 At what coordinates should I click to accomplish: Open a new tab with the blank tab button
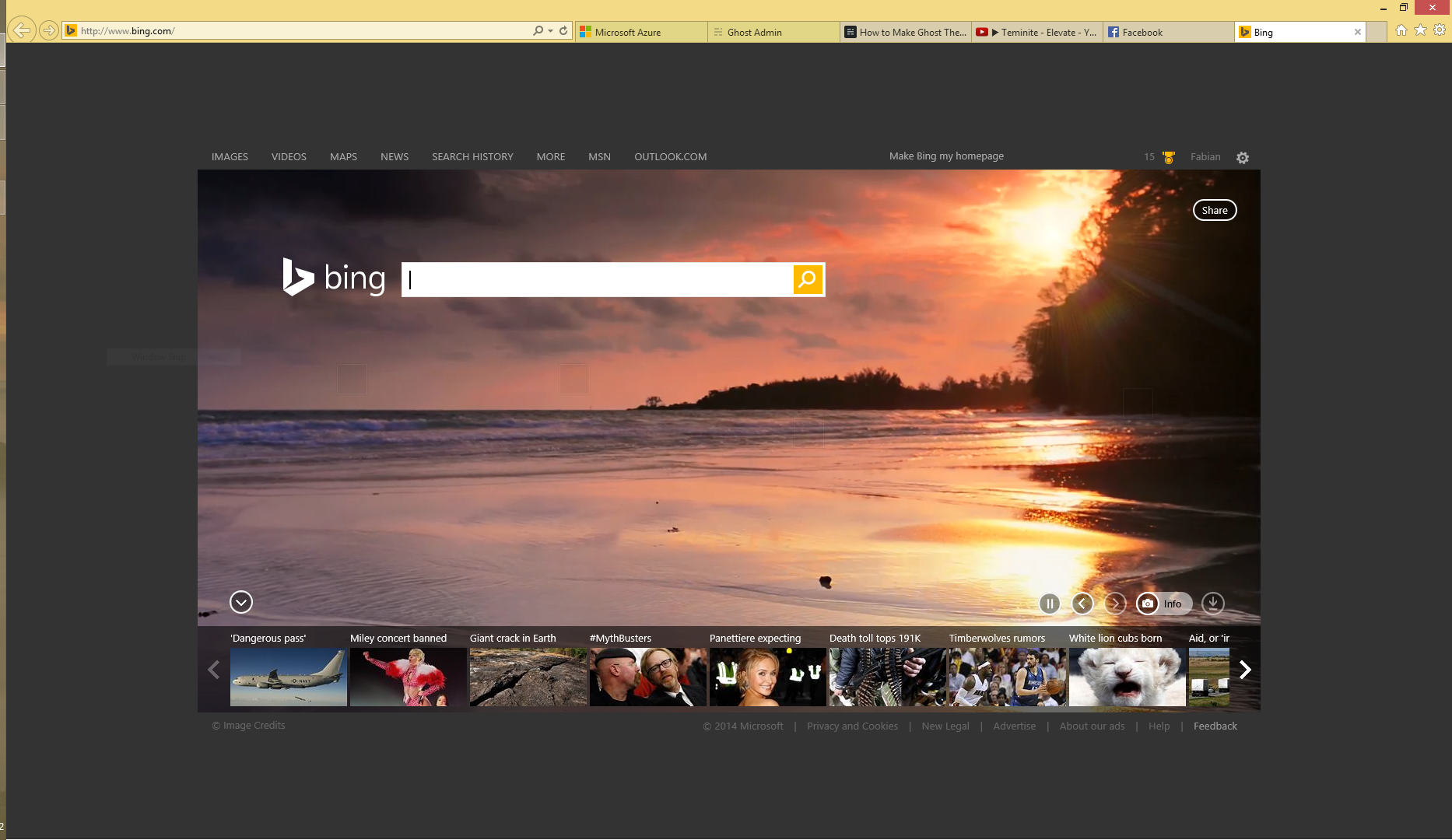[x=1377, y=32]
